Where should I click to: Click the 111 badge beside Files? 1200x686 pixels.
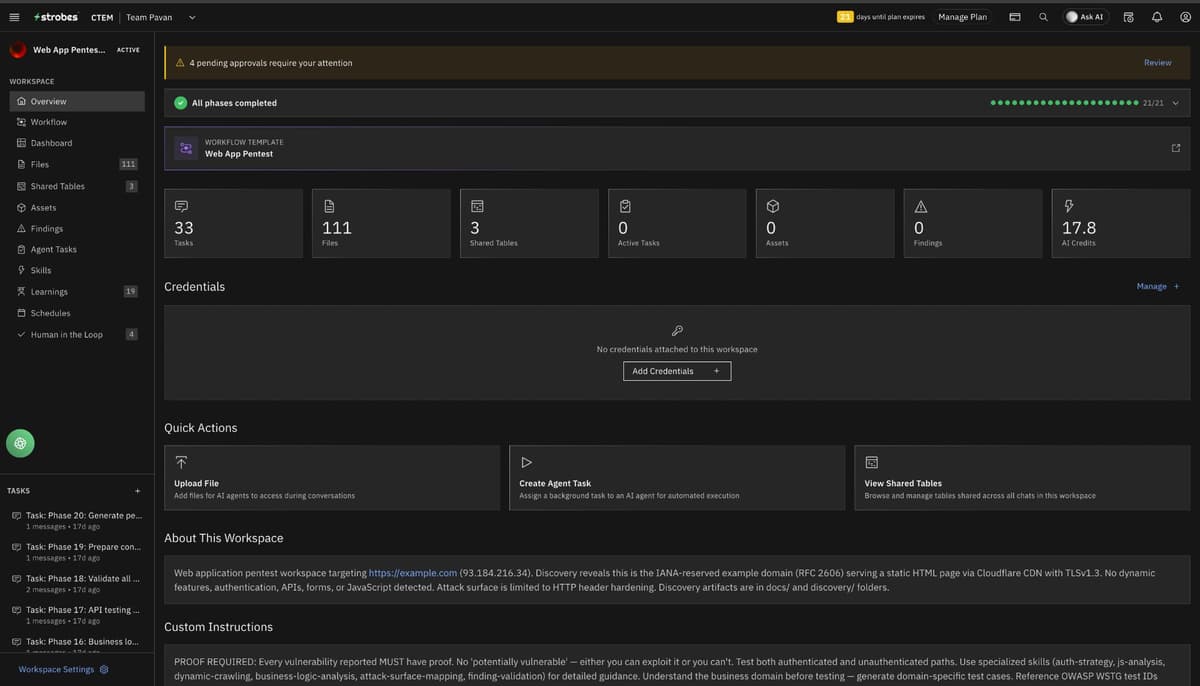tap(128, 164)
